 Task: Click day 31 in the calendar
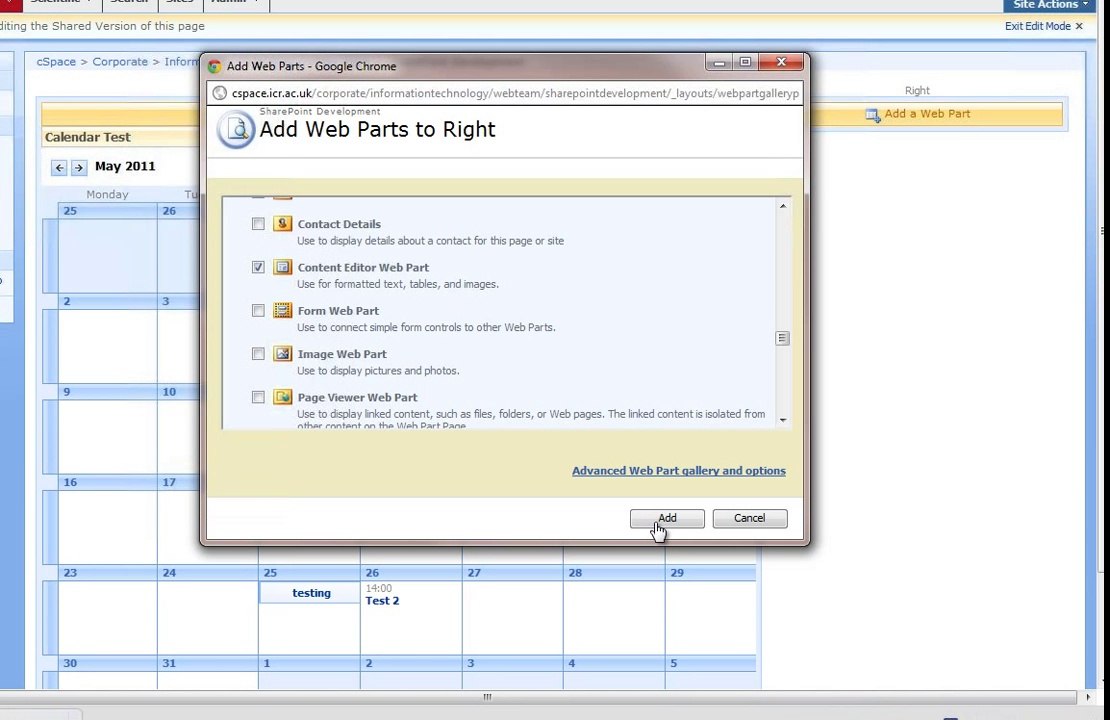pos(169,663)
